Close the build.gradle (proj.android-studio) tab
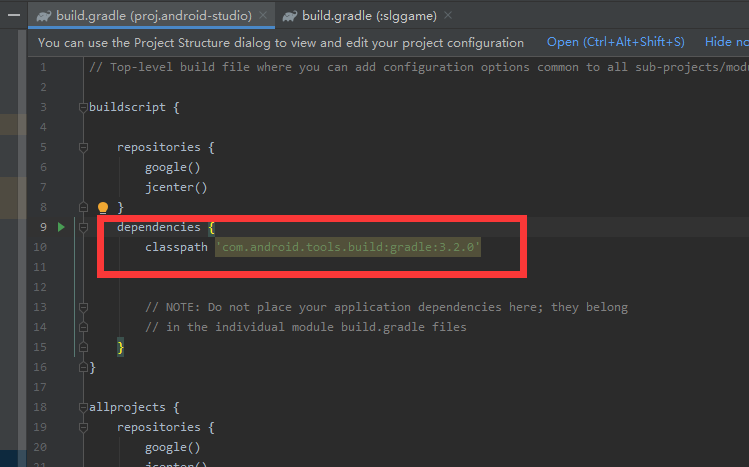Image resolution: width=749 pixels, height=467 pixels. tap(261, 16)
